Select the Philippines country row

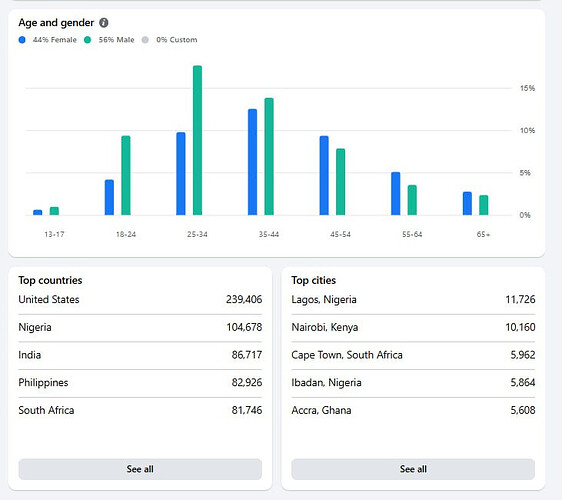[140, 382]
